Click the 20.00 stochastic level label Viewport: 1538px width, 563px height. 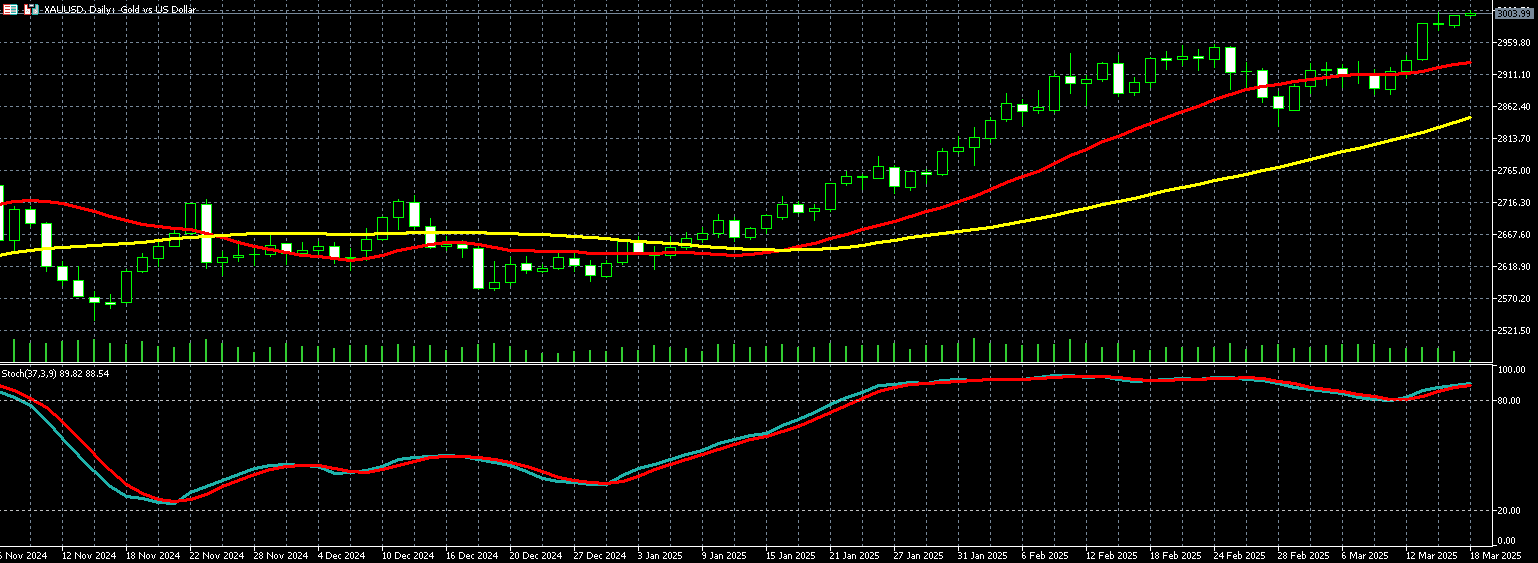coord(1511,510)
